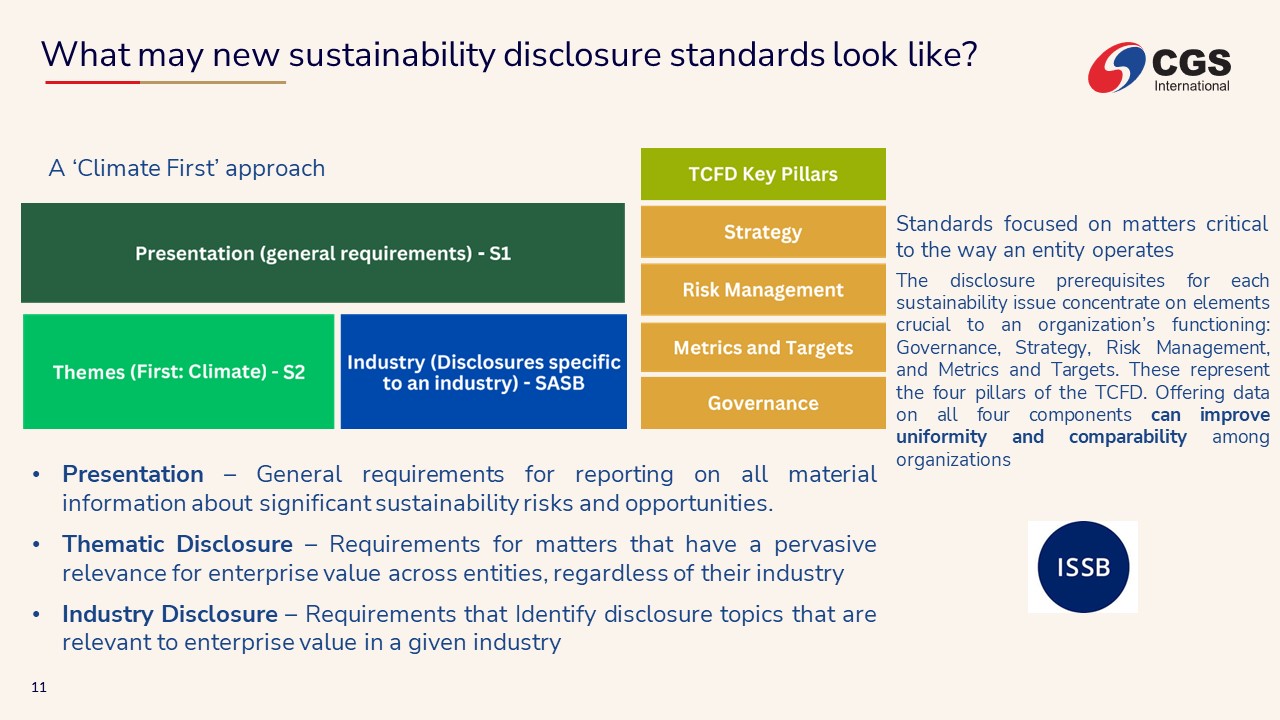This screenshot has width=1280, height=720.
Task: Click the slide title about disclosure standards
Action: (509, 54)
